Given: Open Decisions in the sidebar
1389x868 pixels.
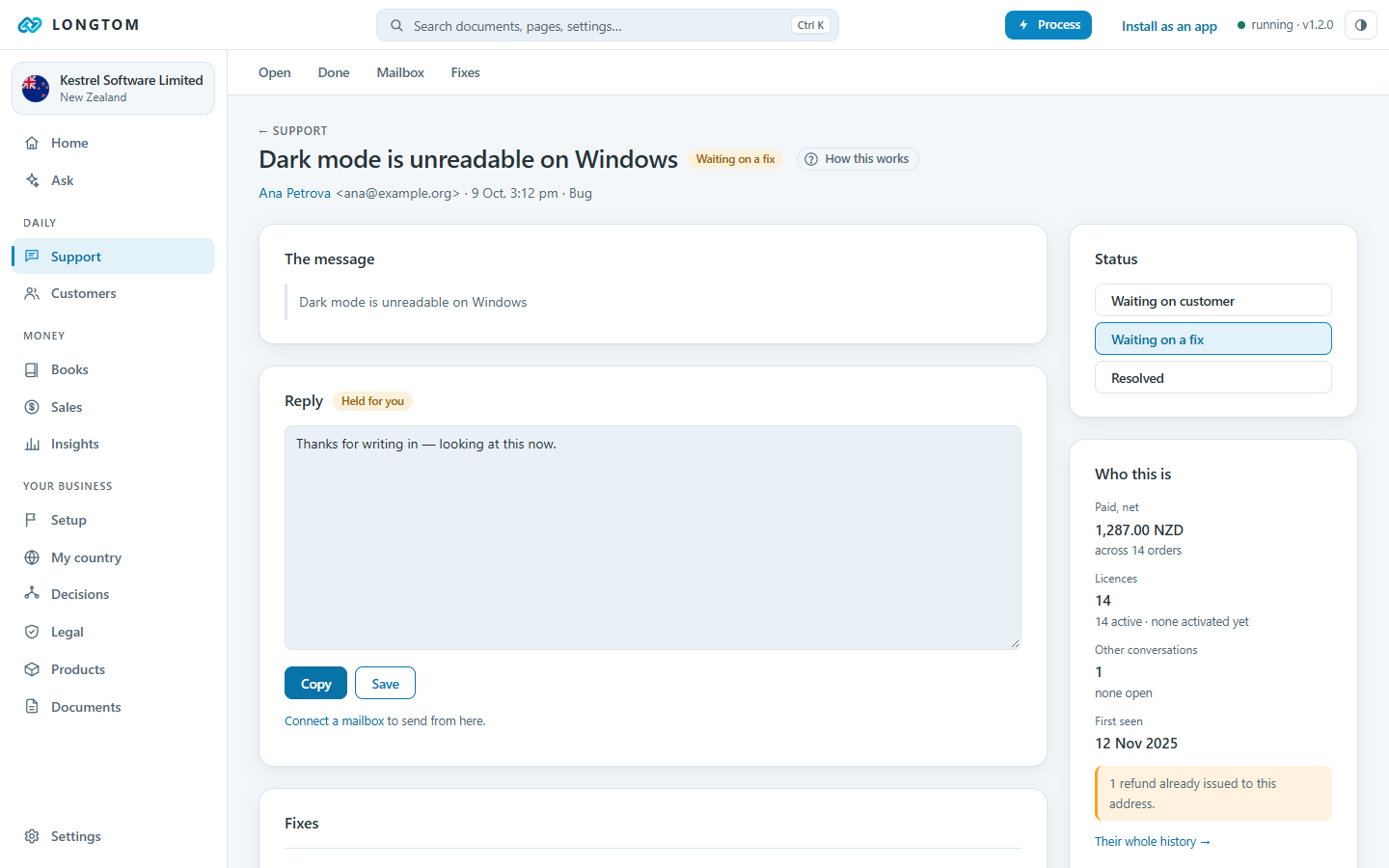Looking at the screenshot, I should click(113, 594).
